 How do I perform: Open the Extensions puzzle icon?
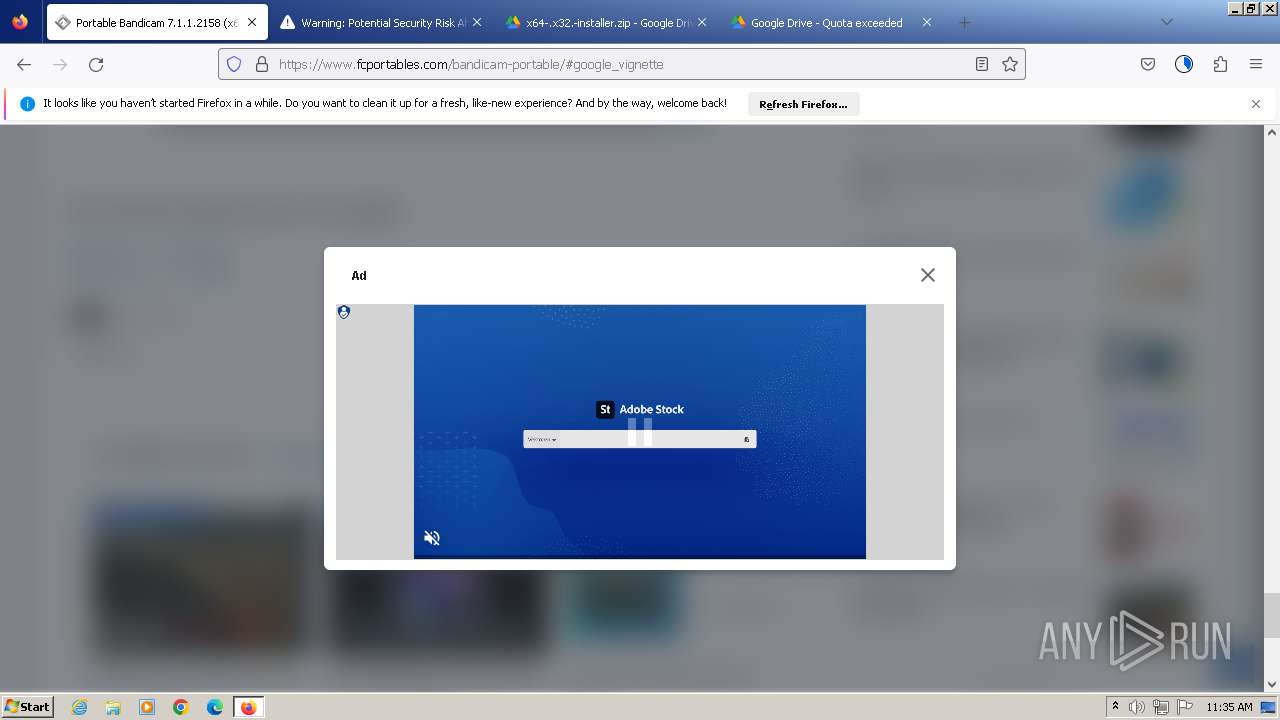pyautogui.click(x=1220, y=64)
